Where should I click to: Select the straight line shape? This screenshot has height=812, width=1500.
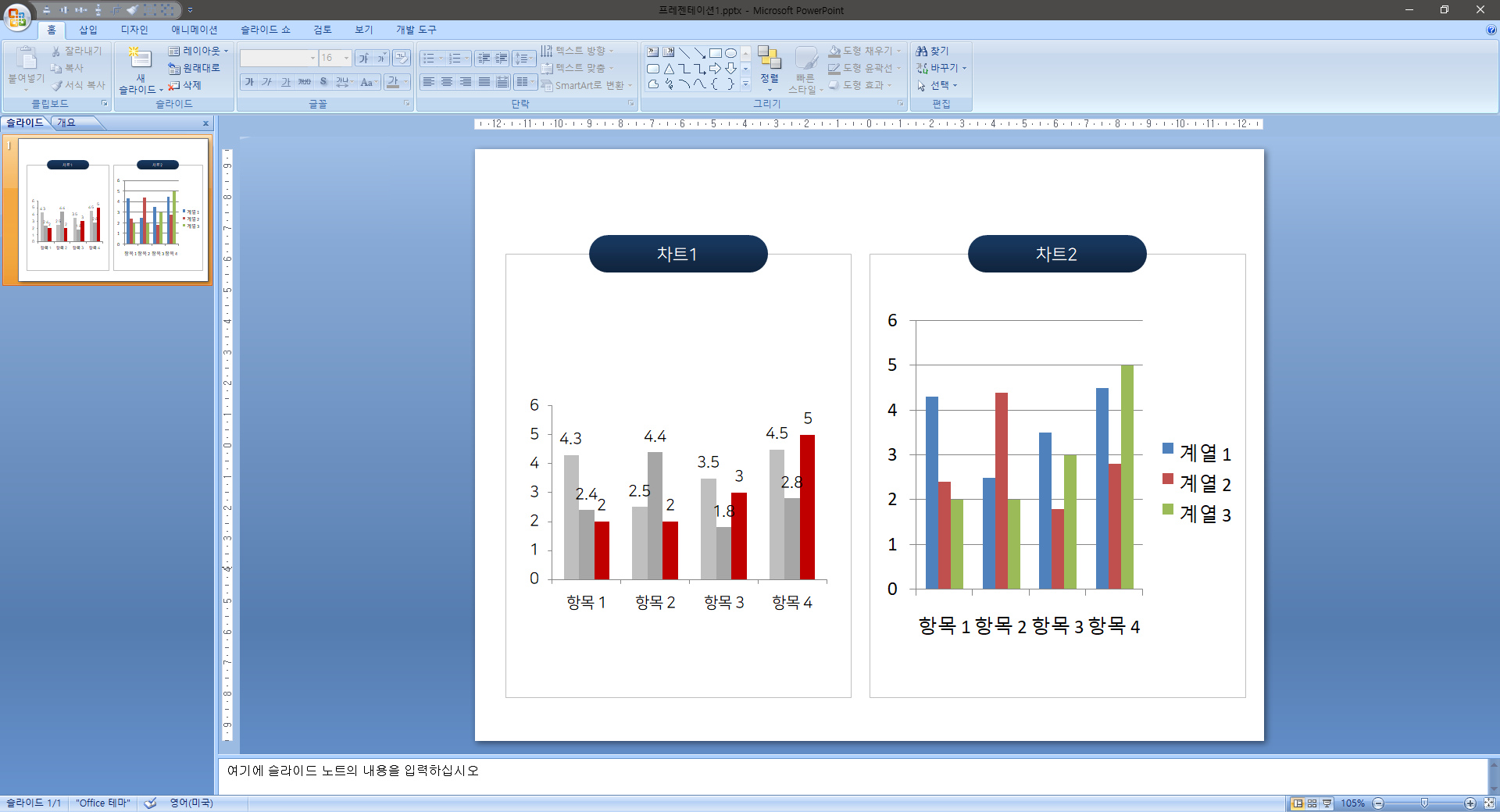[x=684, y=53]
